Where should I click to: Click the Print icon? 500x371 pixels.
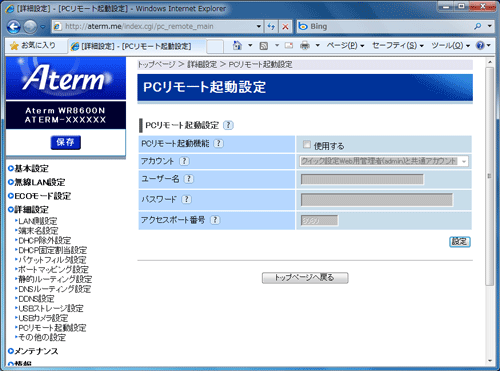pos(305,46)
